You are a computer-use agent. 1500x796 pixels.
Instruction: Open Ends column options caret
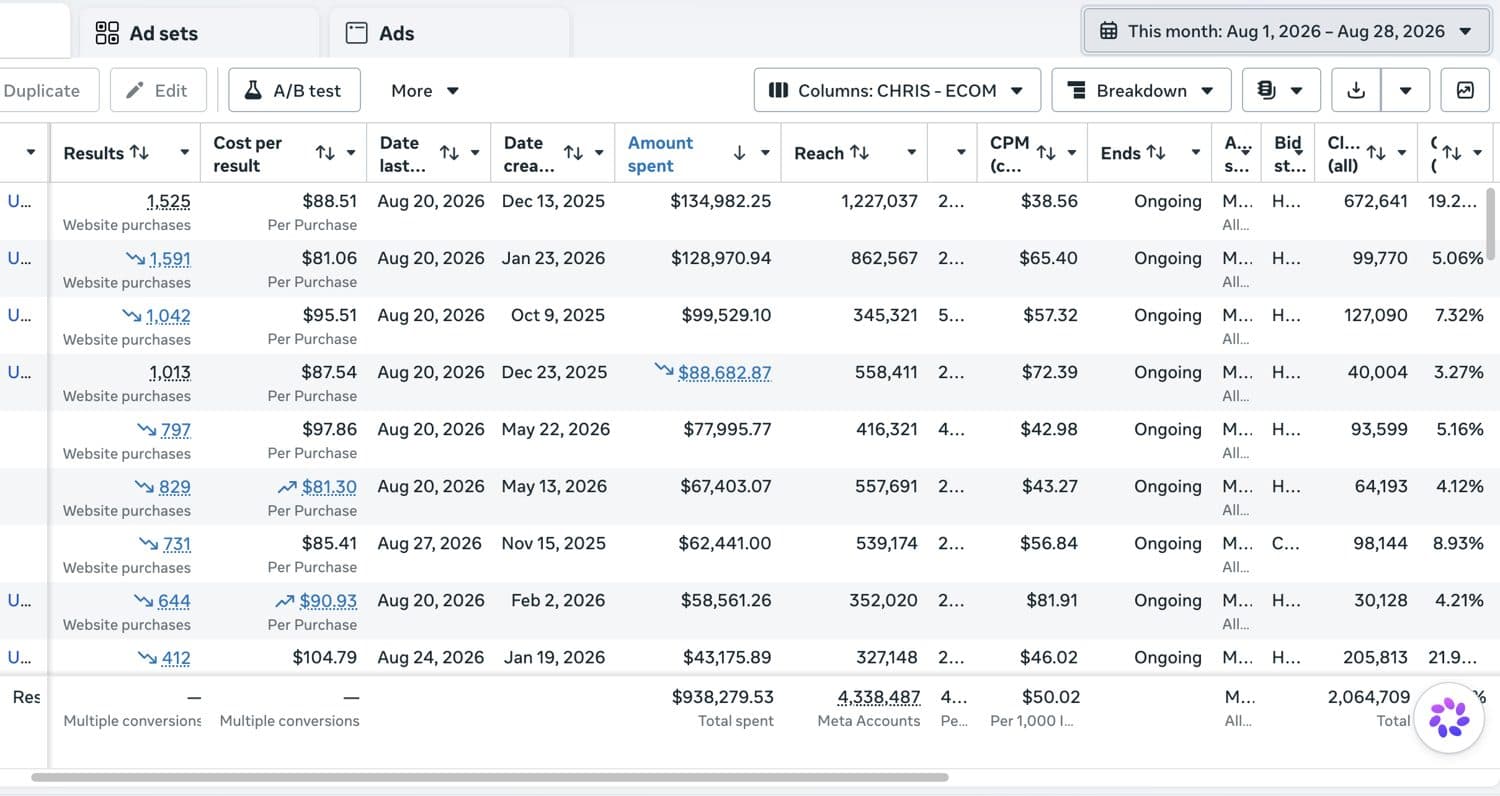pos(1195,153)
